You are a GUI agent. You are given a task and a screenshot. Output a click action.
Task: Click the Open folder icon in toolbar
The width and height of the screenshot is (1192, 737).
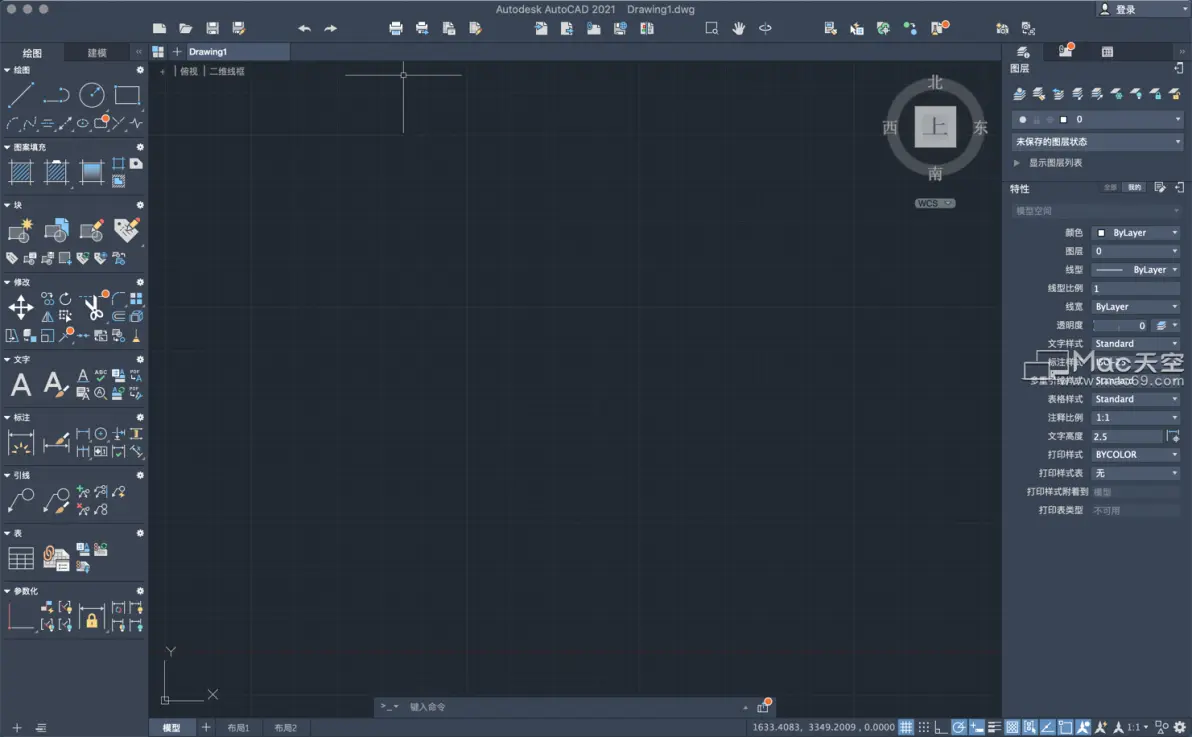coord(185,28)
